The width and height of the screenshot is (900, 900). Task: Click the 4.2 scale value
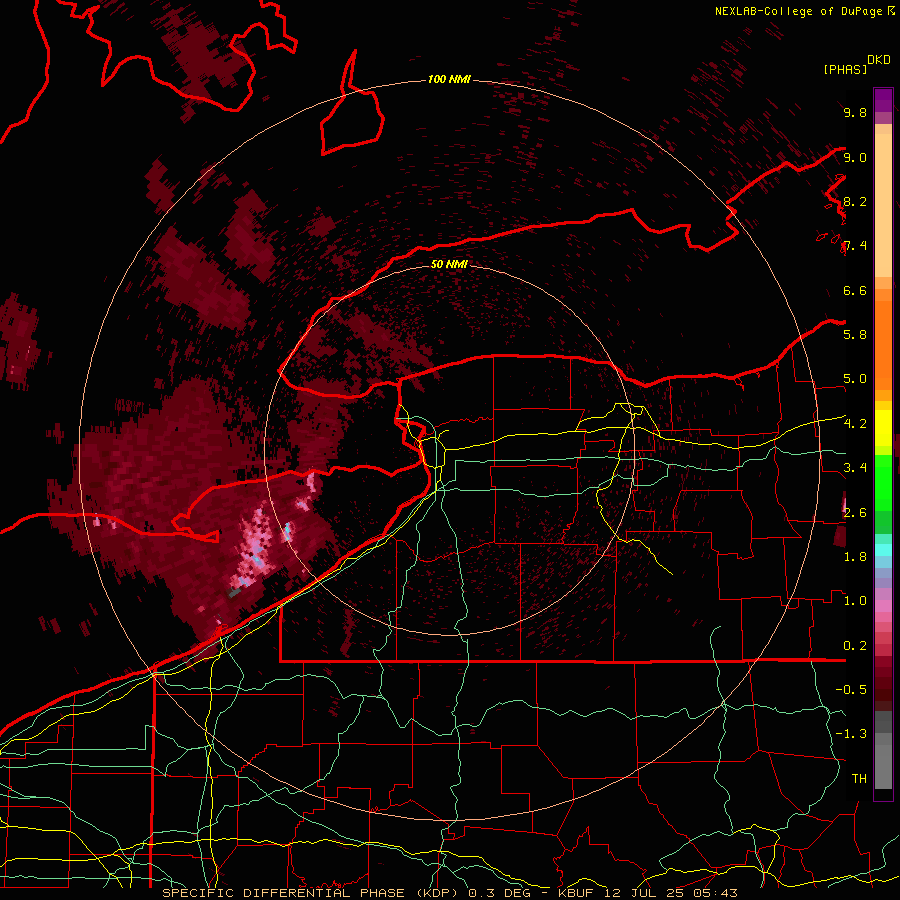[x=855, y=424]
